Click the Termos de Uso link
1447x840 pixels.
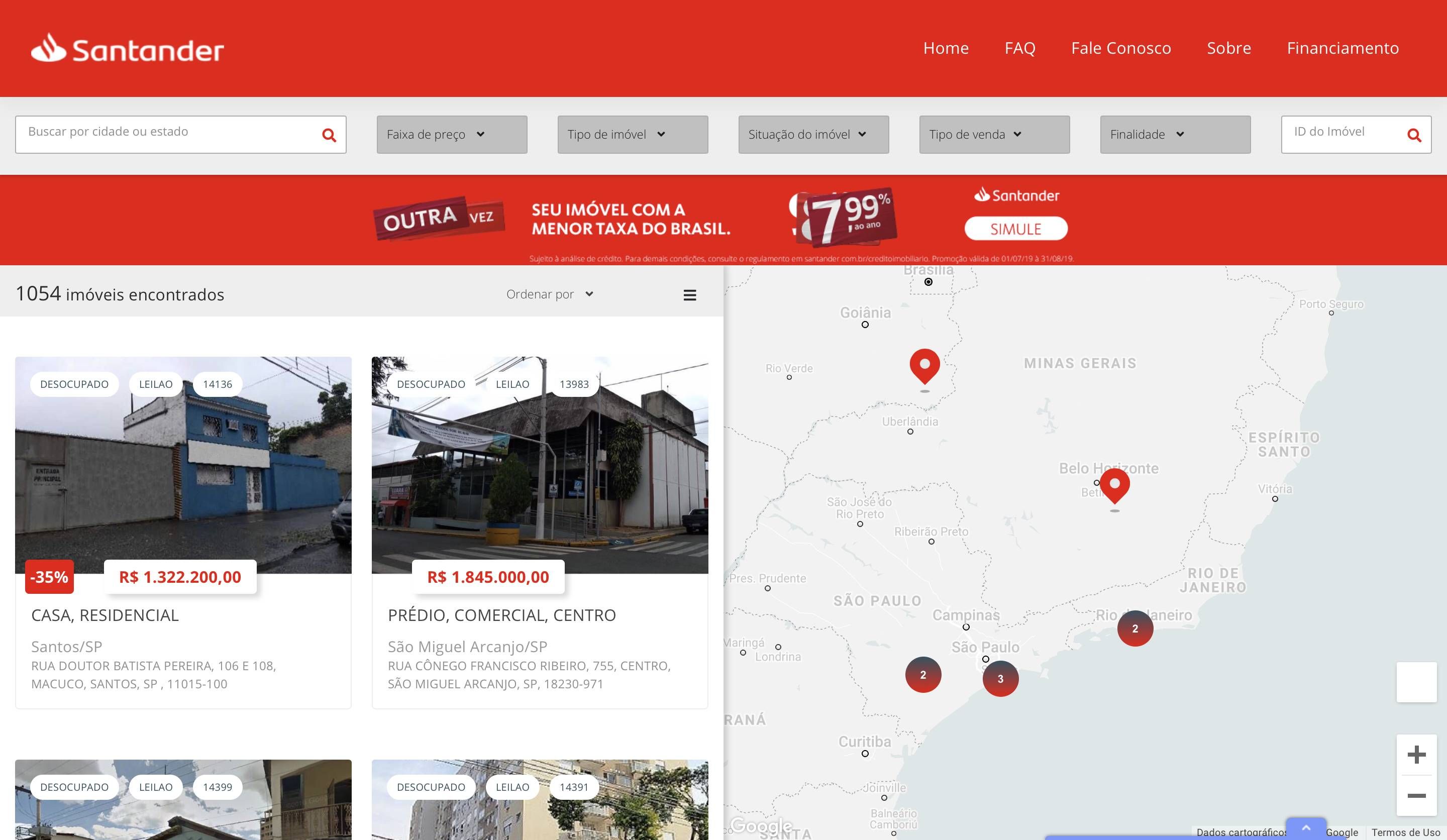coord(1406,832)
